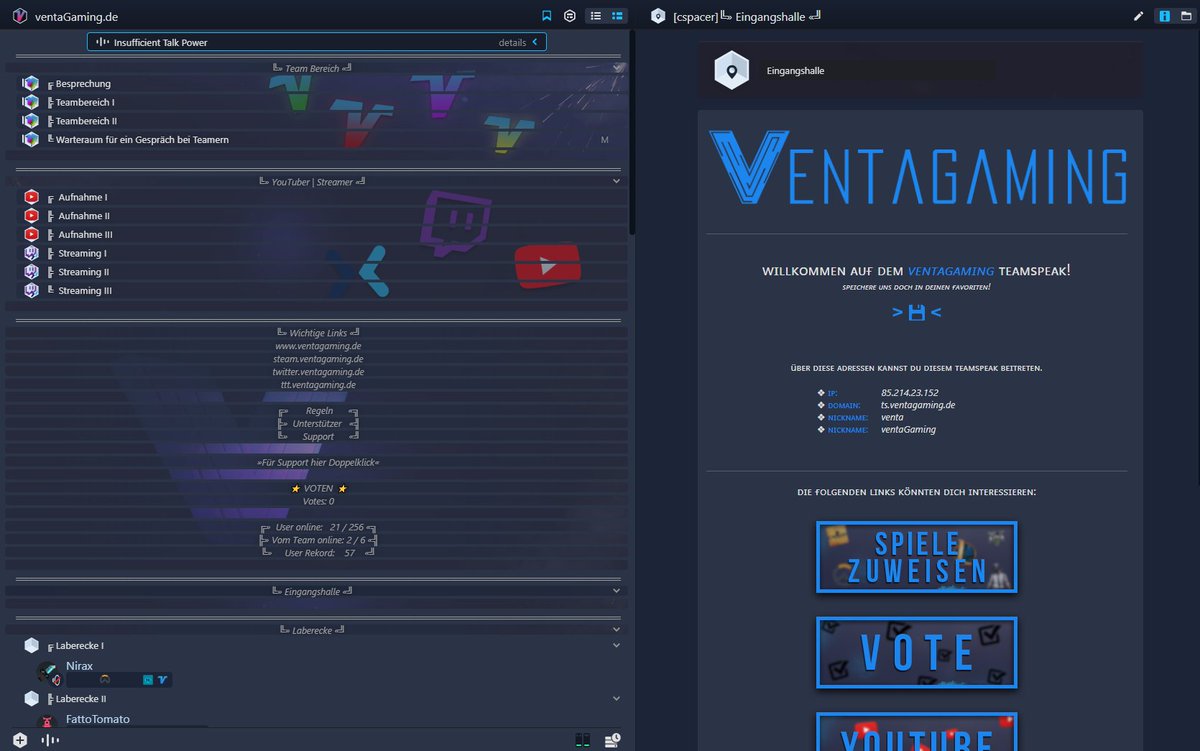This screenshot has height=751, width=1200.
Task: Select user FattoTomato in Laberecke II
Action: [97, 719]
